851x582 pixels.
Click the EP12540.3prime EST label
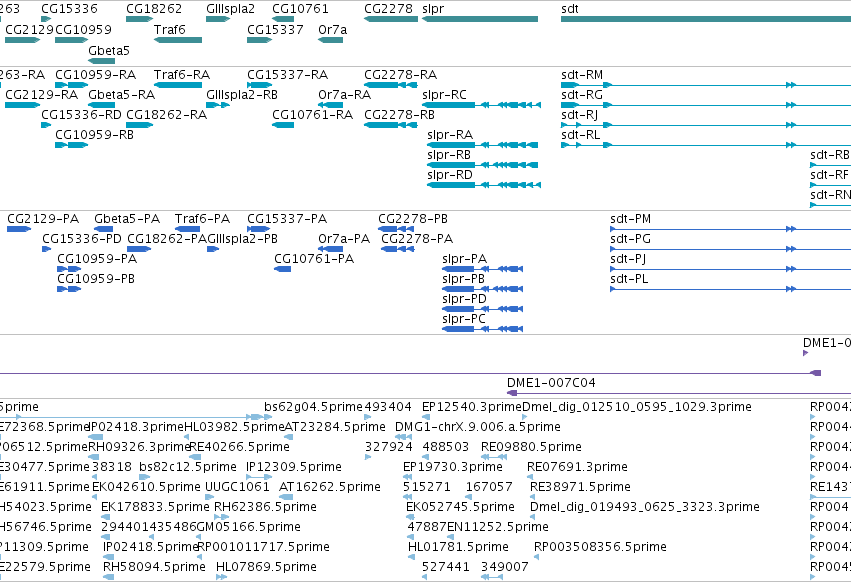tap(472, 407)
